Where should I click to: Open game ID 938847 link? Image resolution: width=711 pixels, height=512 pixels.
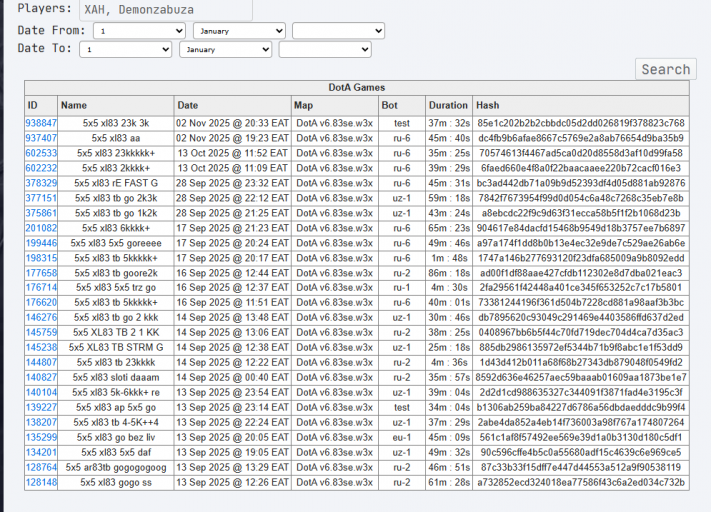pos(41,123)
